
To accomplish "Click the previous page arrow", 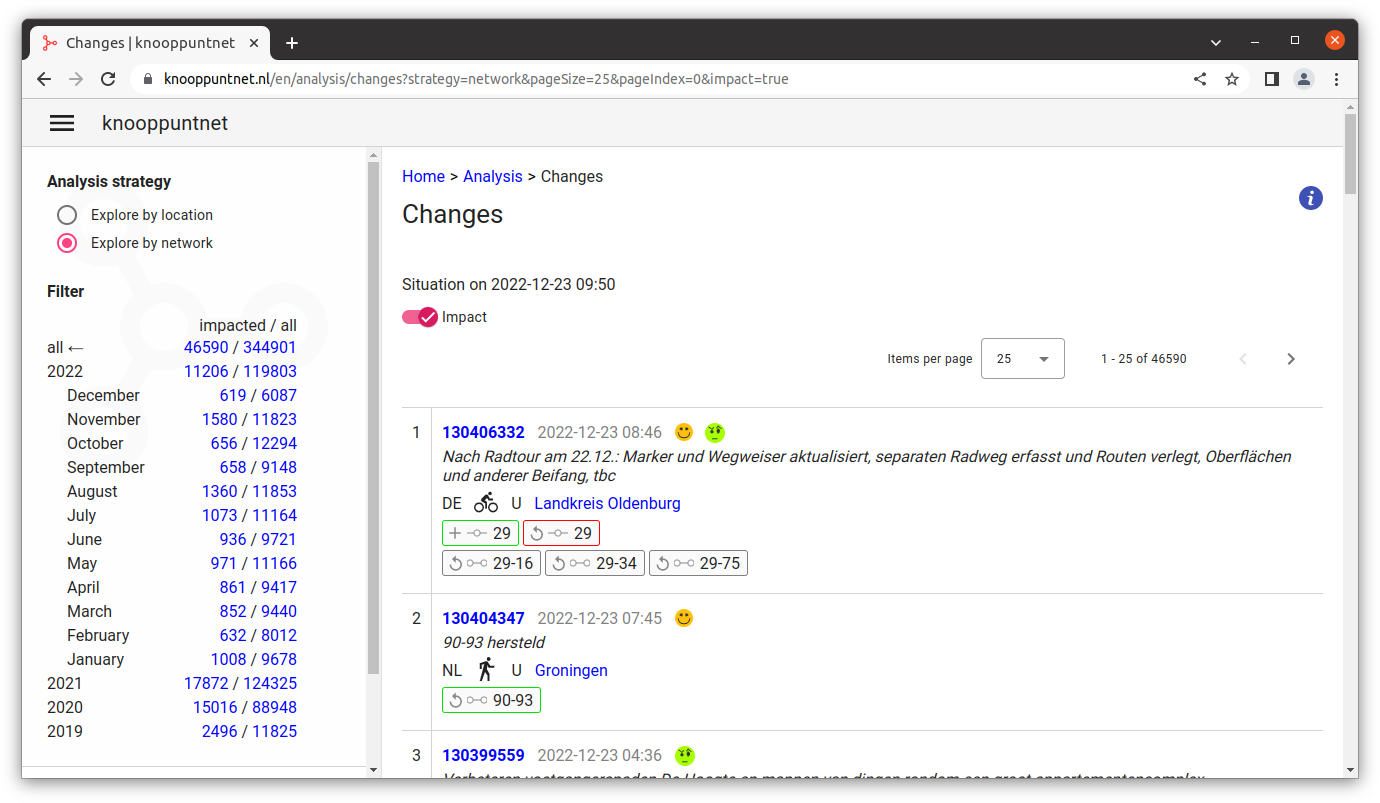I will point(1243,359).
